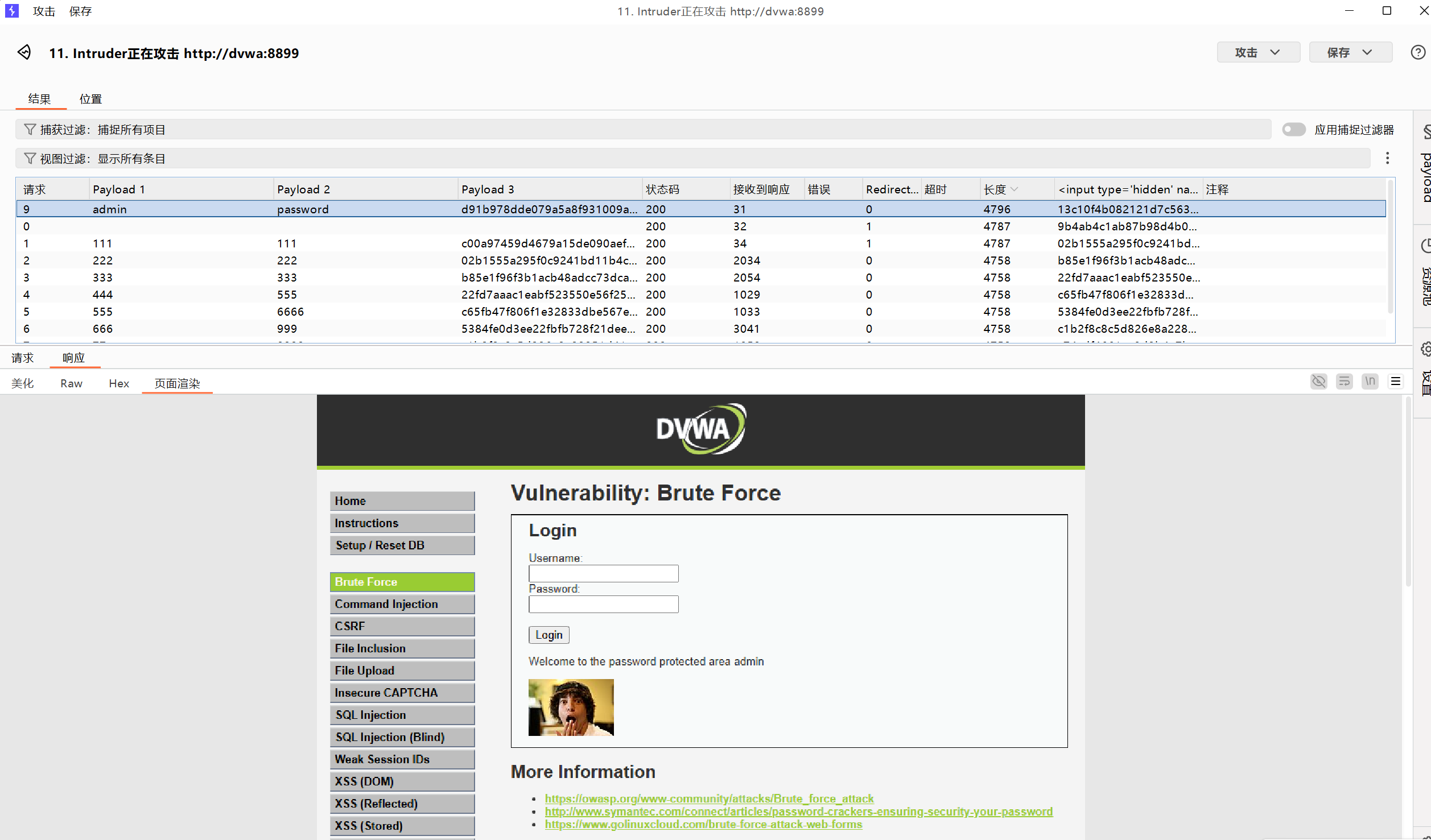
Task: Open the OWASP brute force attack link
Action: (x=709, y=798)
